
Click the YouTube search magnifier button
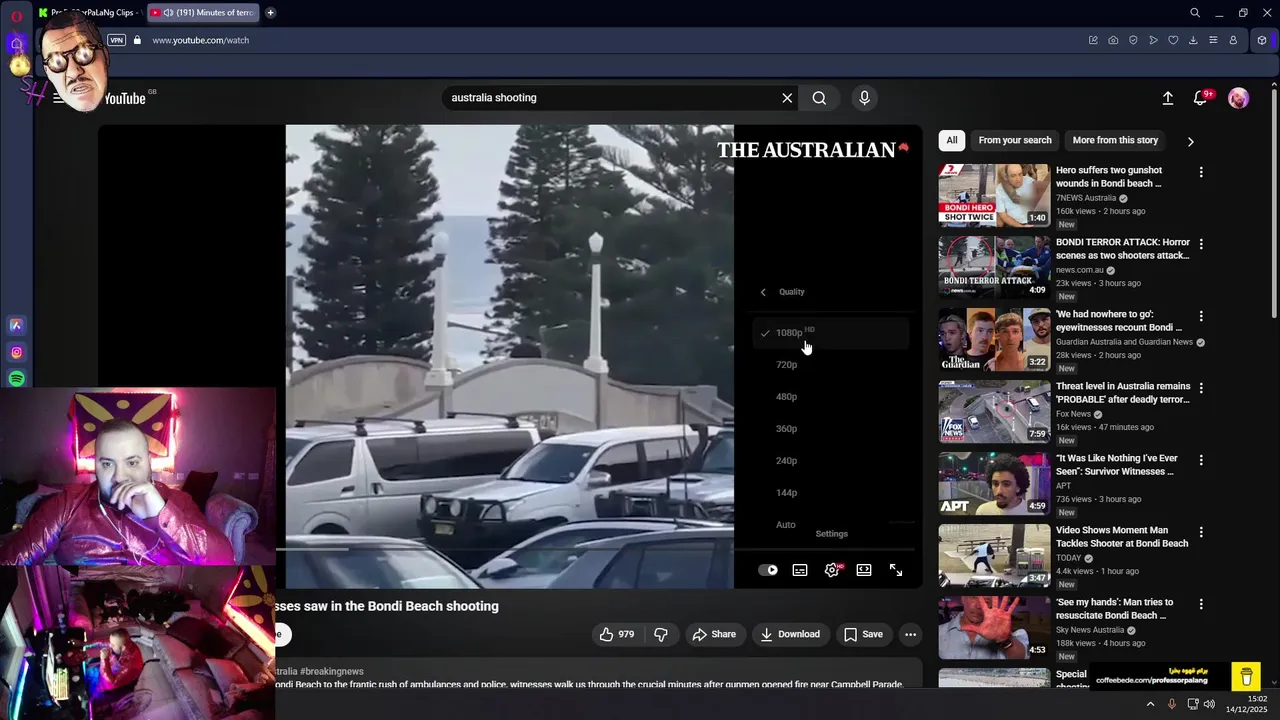(x=819, y=98)
